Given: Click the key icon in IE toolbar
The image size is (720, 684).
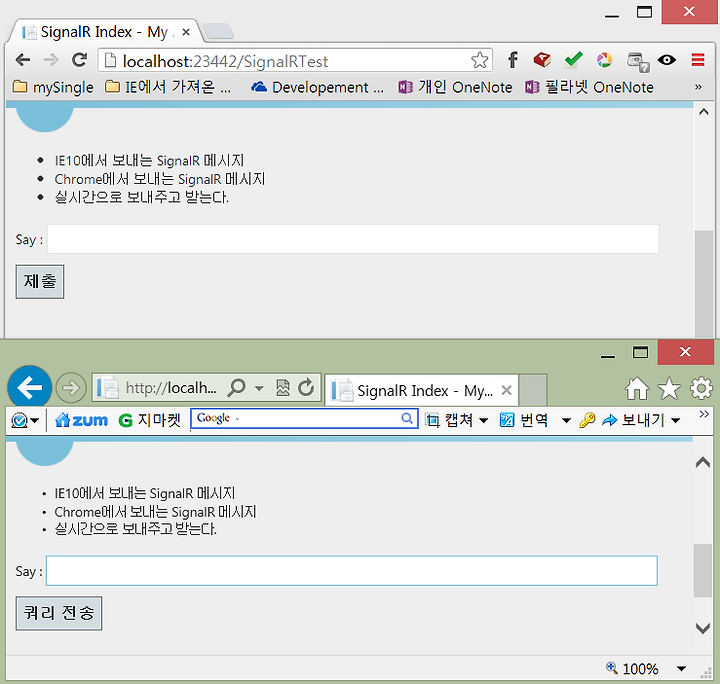Looking at the screenshot, I should point(587,420).
